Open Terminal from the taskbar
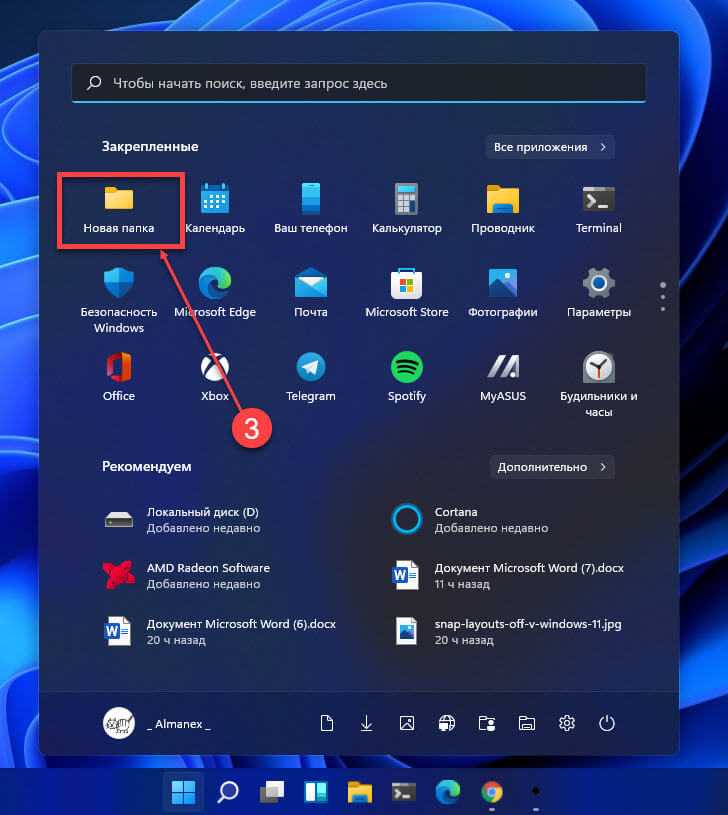The height and width of the screenshot is (815, 728). point(404,792)
